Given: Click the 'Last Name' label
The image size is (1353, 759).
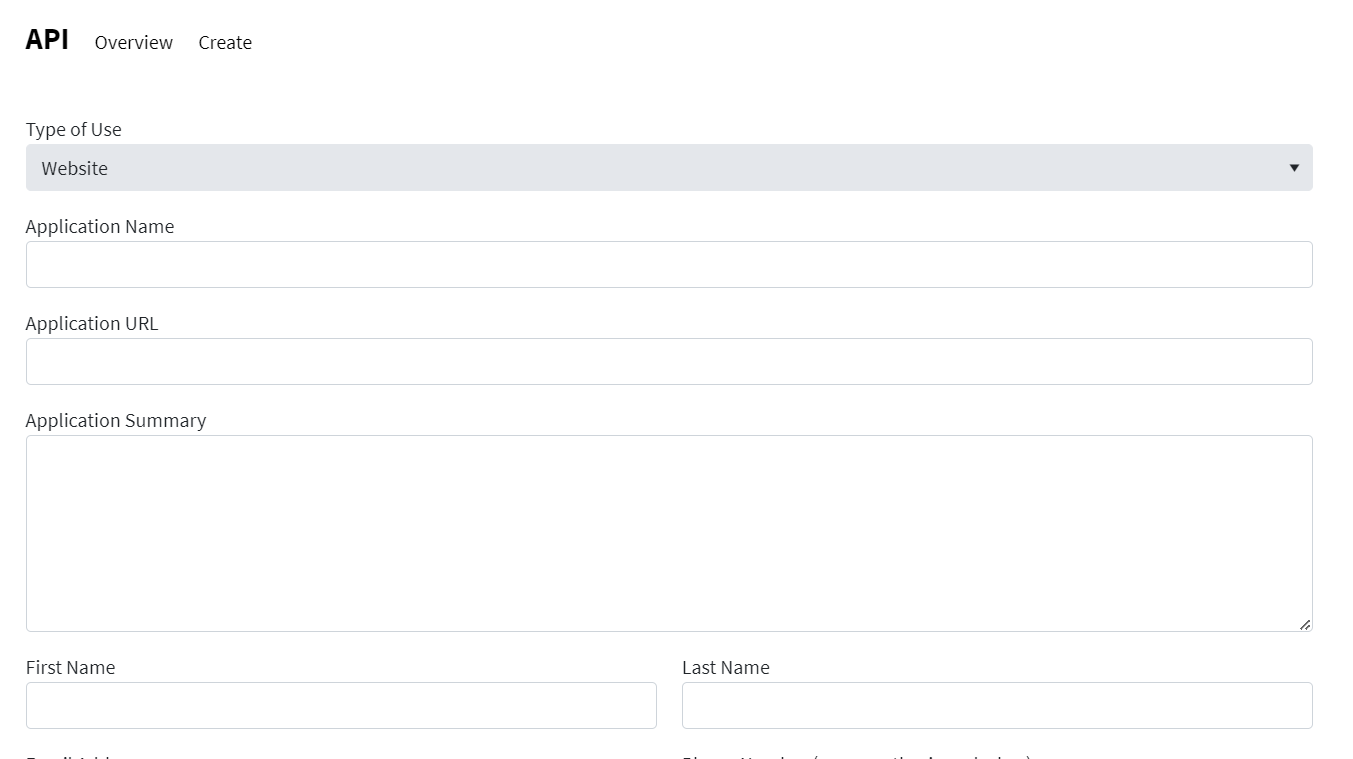Looking at the screenshot, I should tap(726, 668).
